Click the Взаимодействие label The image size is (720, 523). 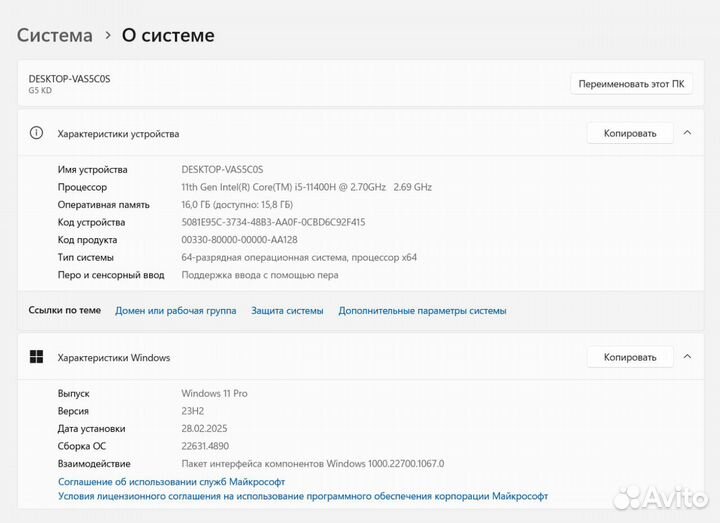click(x=94, y=464)
